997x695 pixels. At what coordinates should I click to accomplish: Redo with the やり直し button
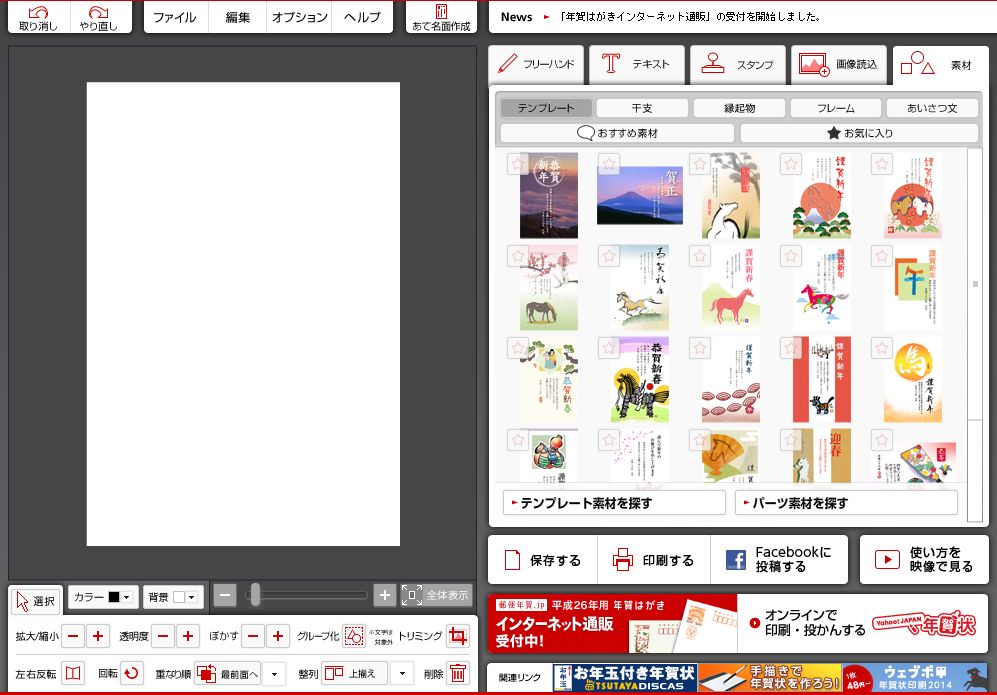pos(99,17)
